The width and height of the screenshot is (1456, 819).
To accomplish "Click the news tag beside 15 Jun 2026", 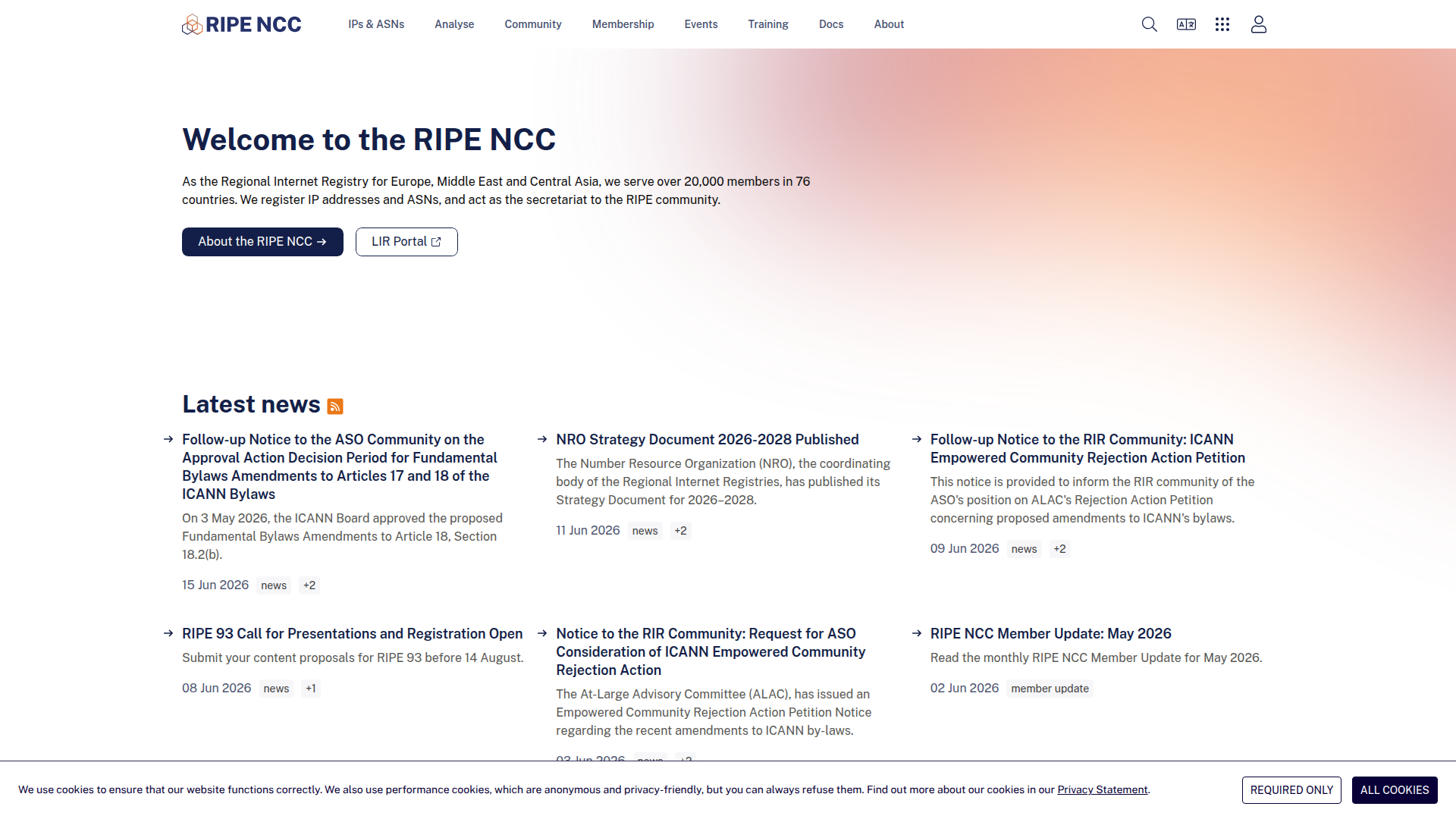I will click(x=274, y=585).
